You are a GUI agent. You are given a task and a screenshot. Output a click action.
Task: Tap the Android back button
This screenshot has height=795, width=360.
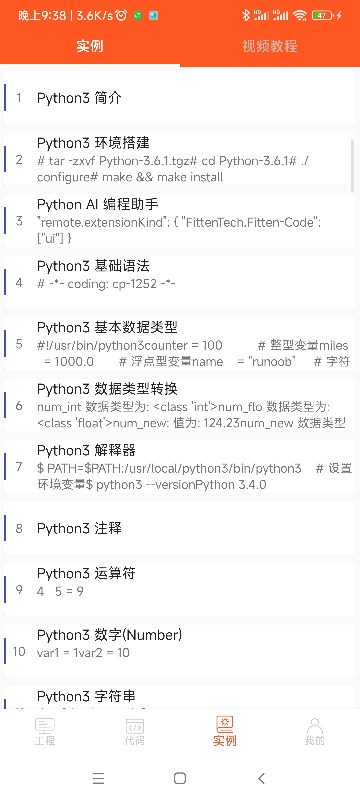[x=261, y=778]
